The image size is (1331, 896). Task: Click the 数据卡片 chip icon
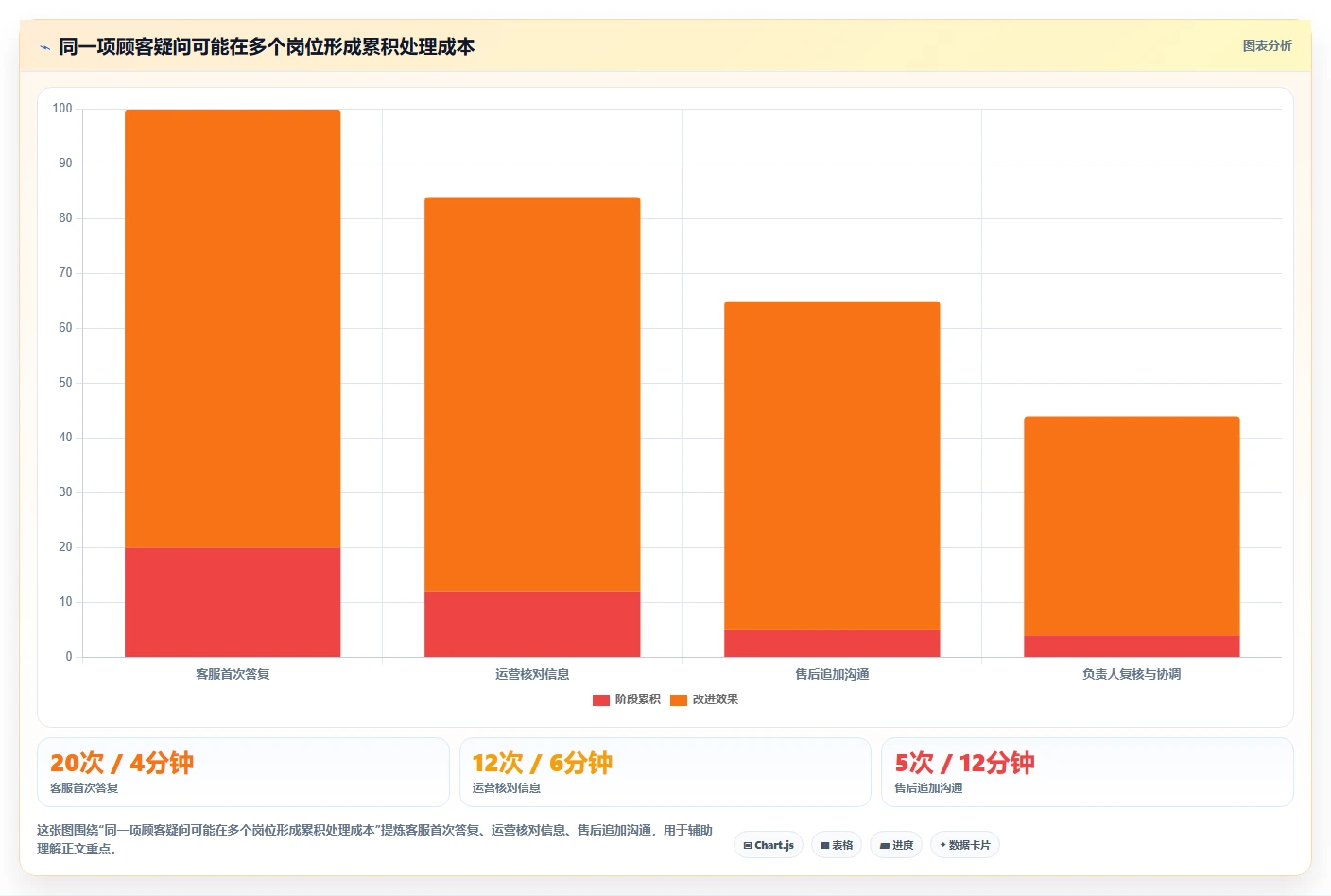tap(942, 845)
